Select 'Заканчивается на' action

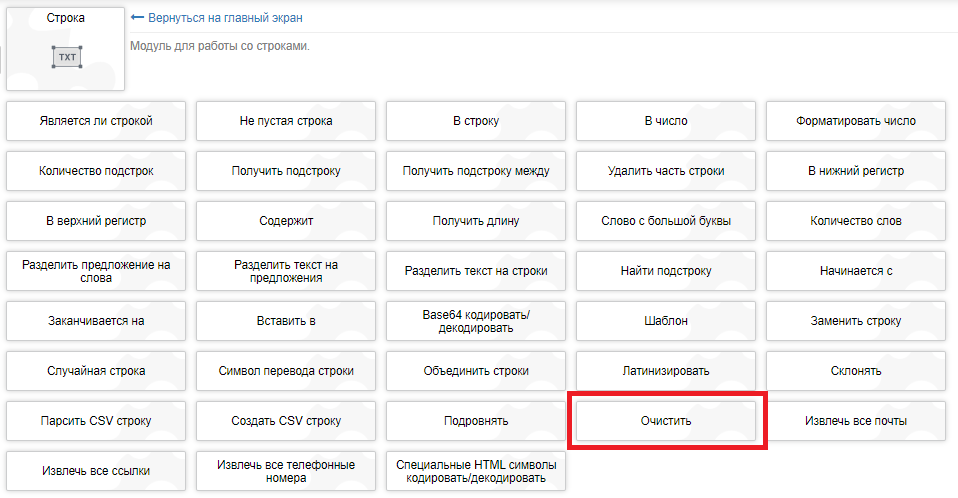(96, 321)
